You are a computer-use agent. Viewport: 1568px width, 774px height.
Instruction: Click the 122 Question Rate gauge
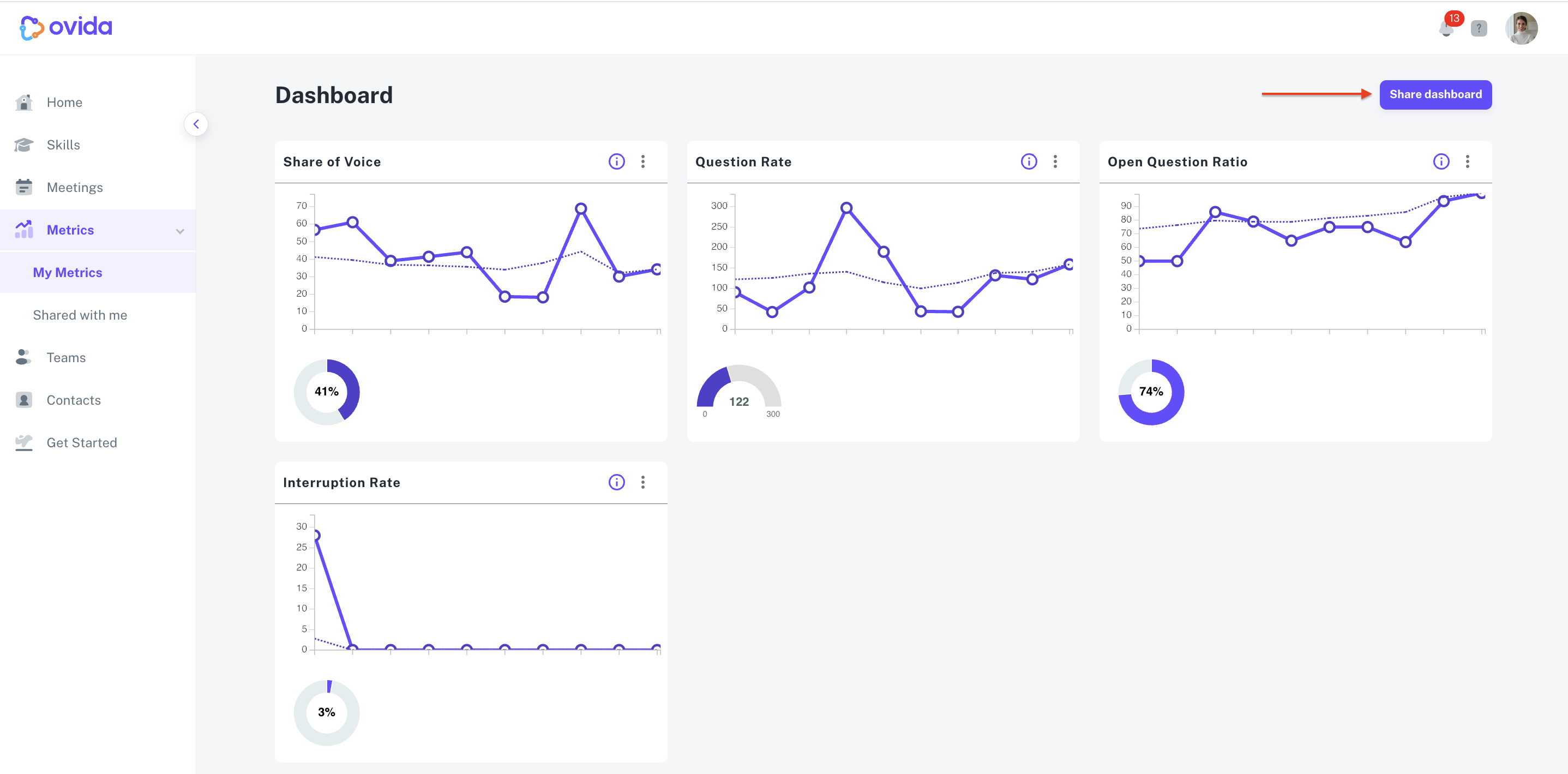click(x=739, y=390)
